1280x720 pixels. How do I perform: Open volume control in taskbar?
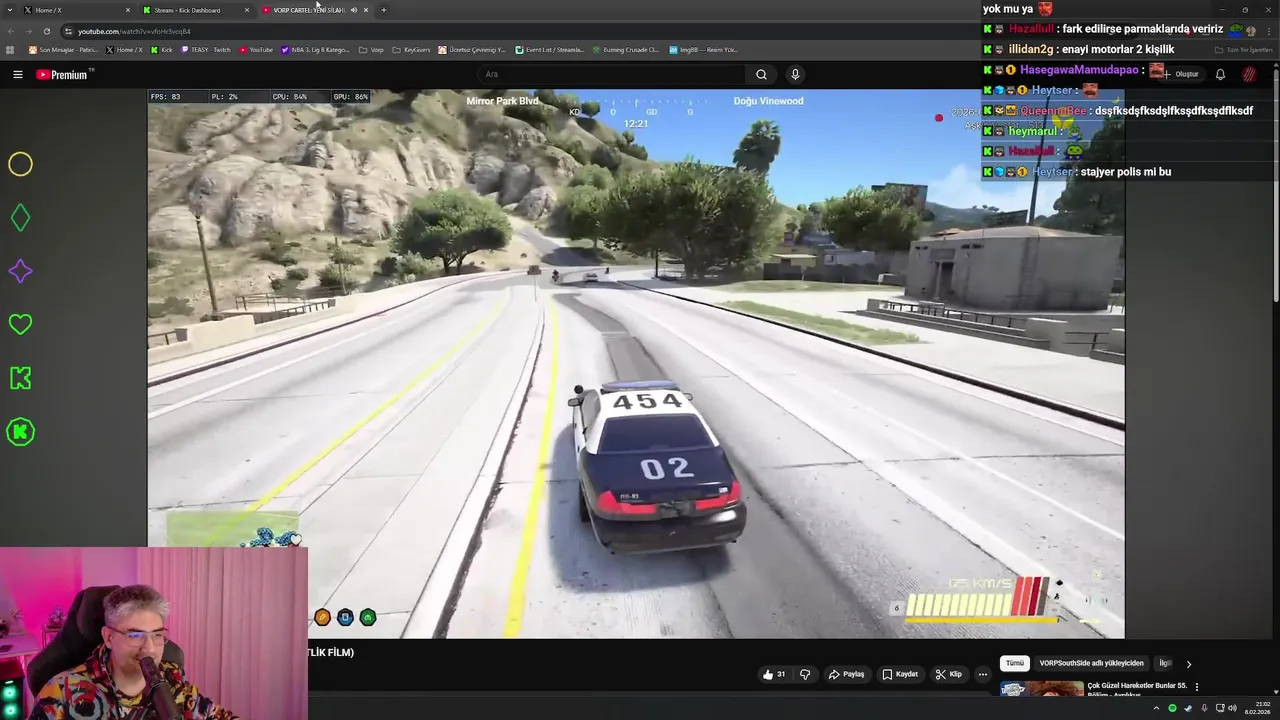coord(1232,708)
